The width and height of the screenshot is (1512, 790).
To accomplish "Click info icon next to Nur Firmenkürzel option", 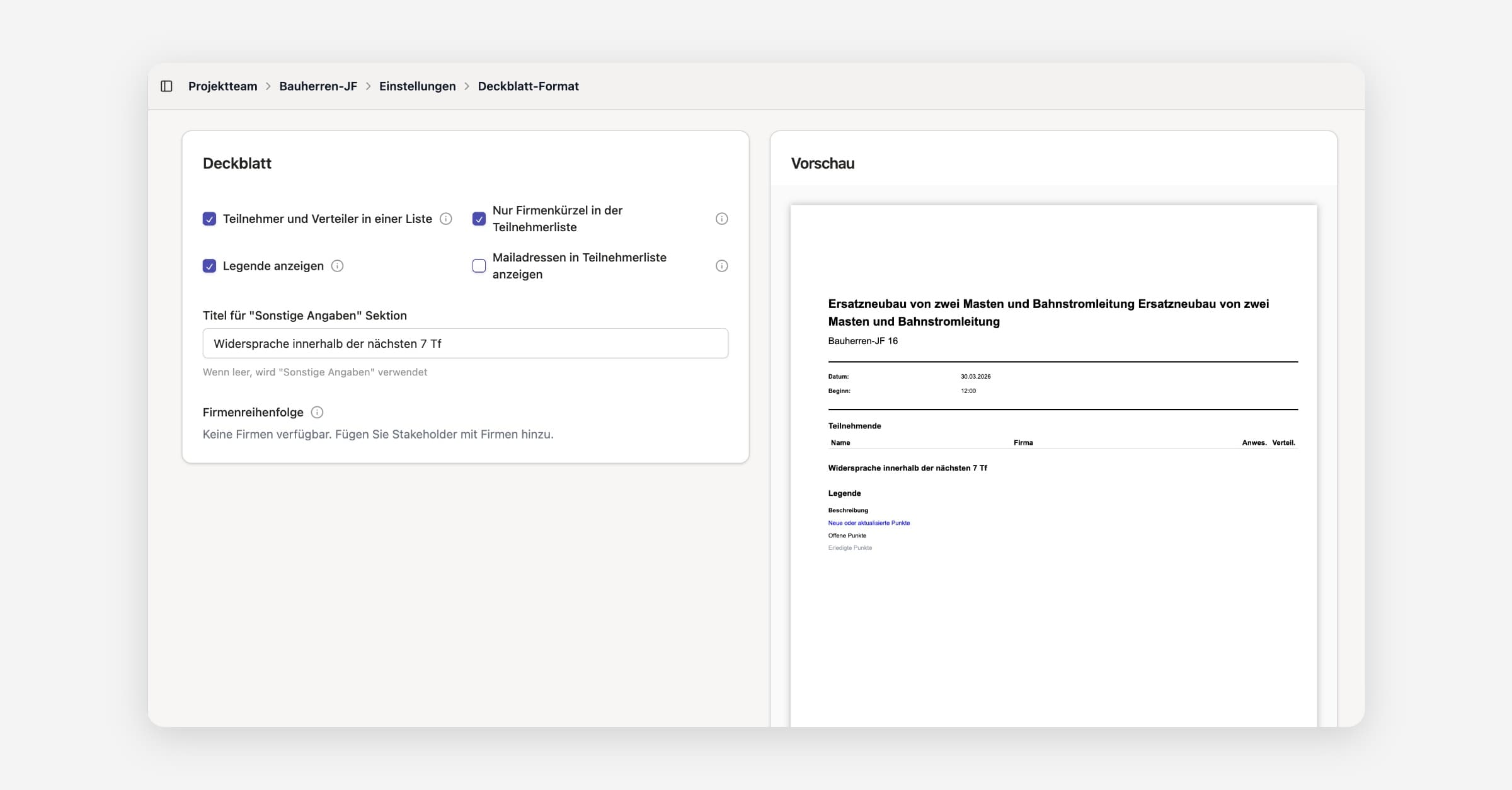I will [722, 219].
